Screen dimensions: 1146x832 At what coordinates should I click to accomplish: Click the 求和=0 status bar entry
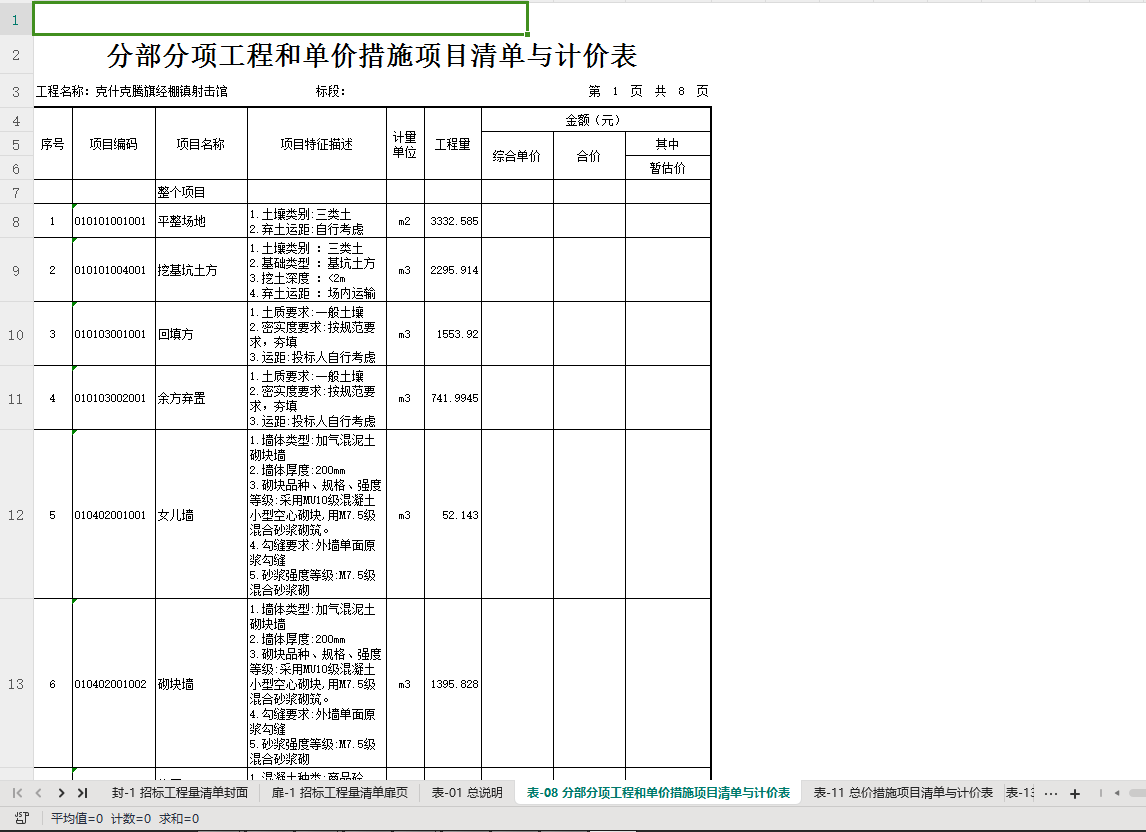(179, 818)
